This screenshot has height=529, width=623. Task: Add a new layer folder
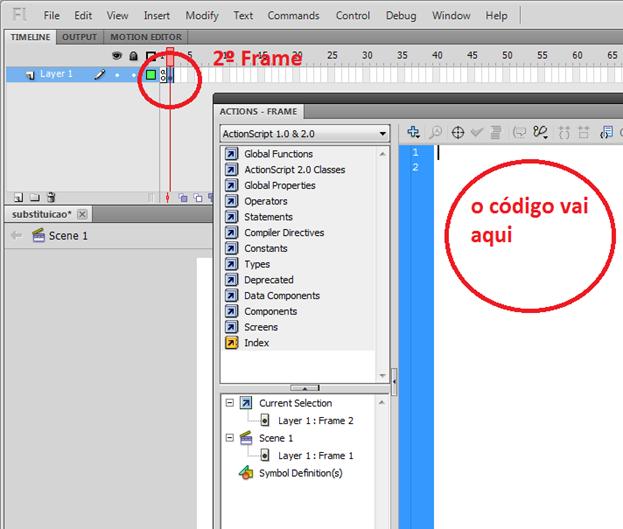pos(35,197)
